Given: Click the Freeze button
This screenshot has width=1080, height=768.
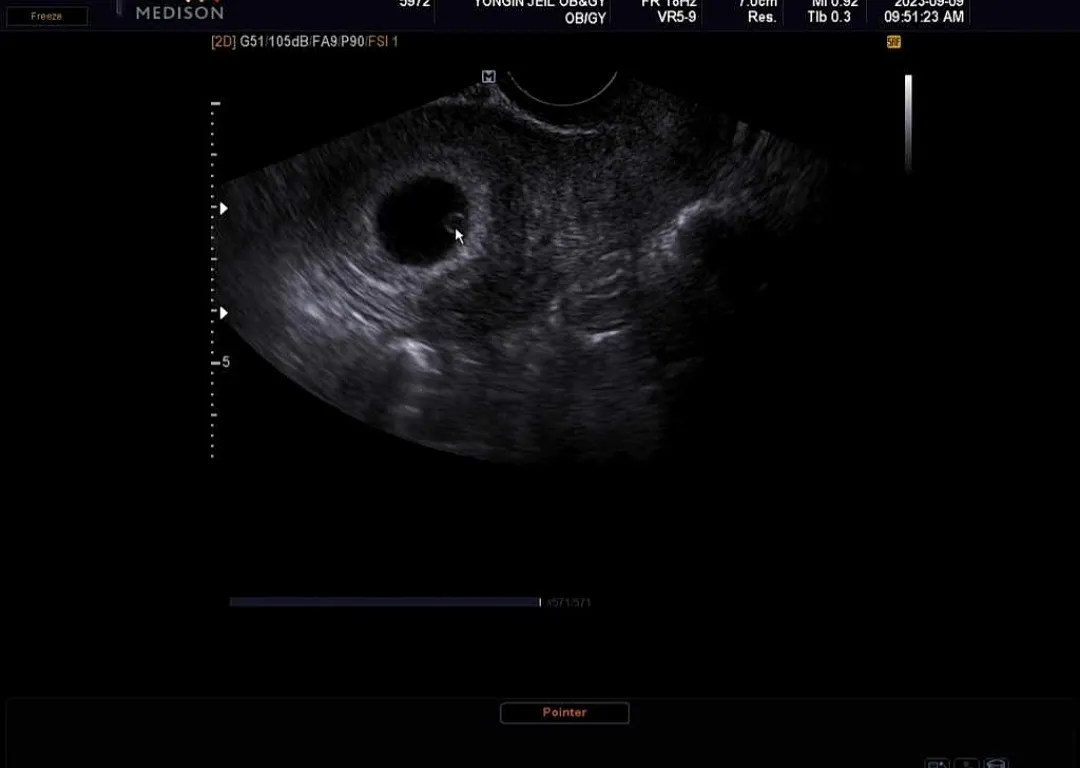Looking at the screenshot, I should (47, 16).
